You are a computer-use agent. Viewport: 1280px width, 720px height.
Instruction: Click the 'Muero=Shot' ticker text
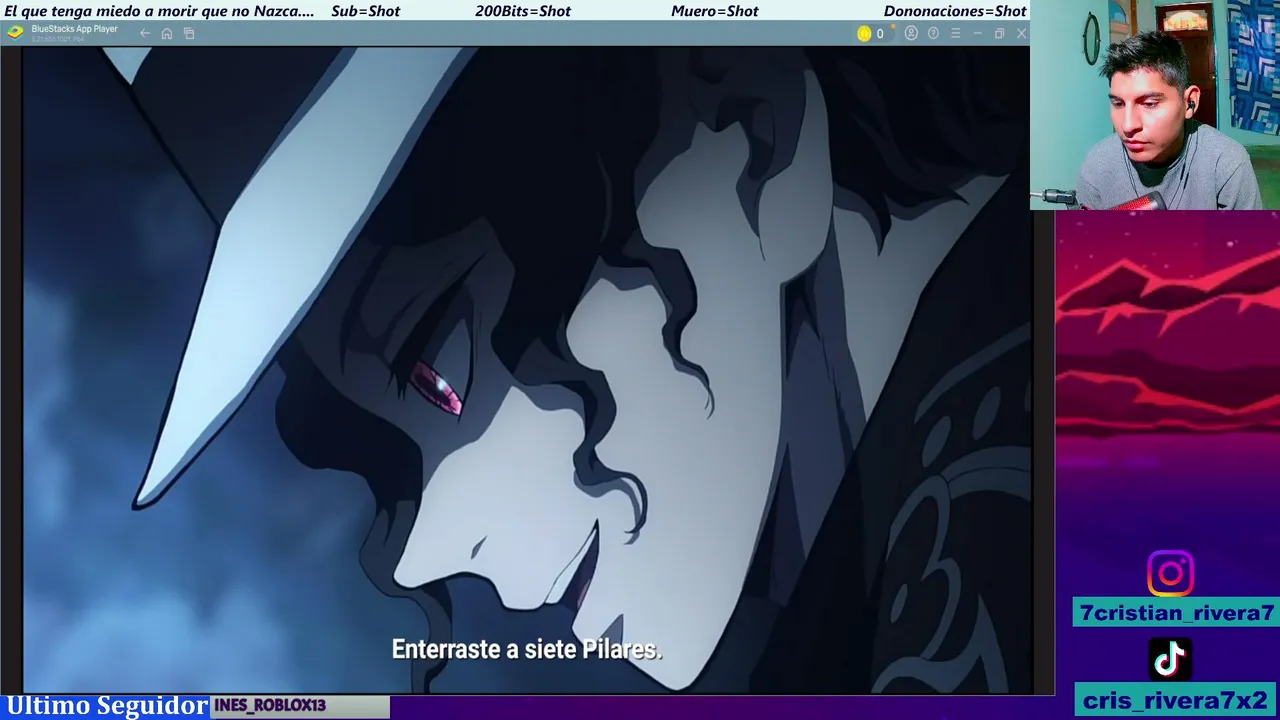[715, 11]
